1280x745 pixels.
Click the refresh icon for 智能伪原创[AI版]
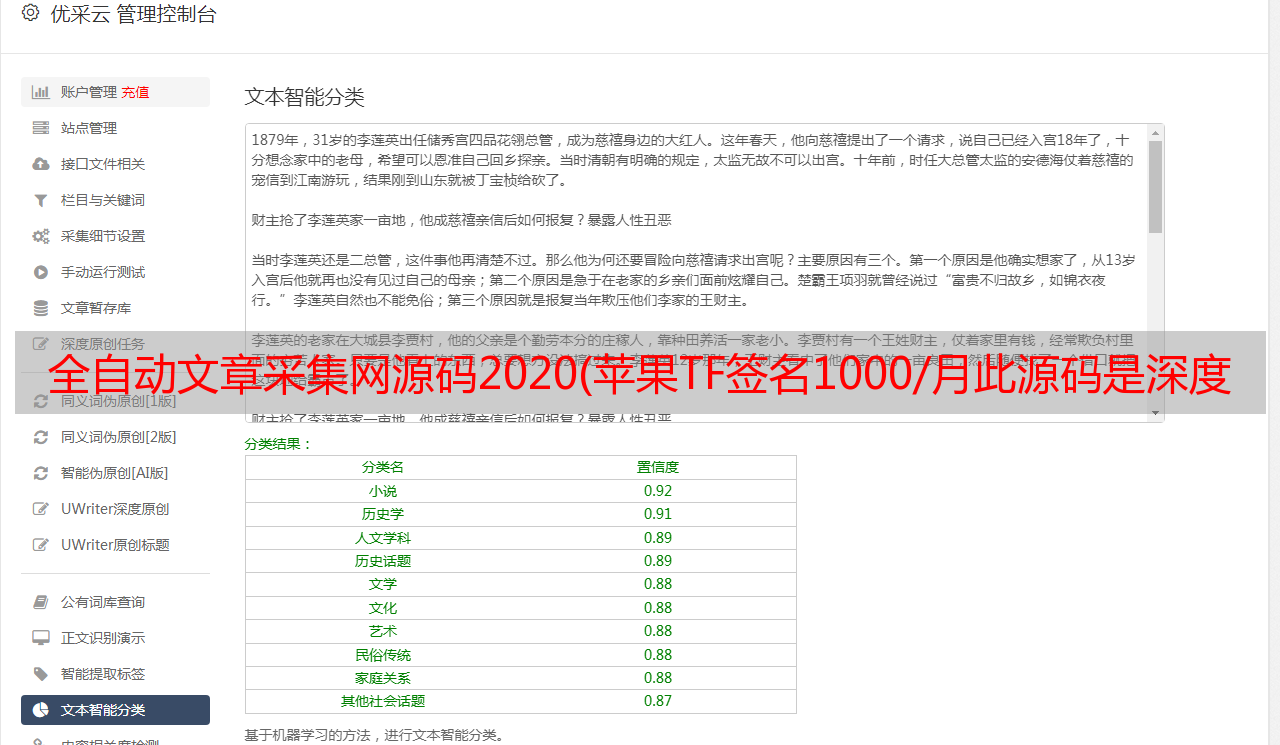click(41, 473)
